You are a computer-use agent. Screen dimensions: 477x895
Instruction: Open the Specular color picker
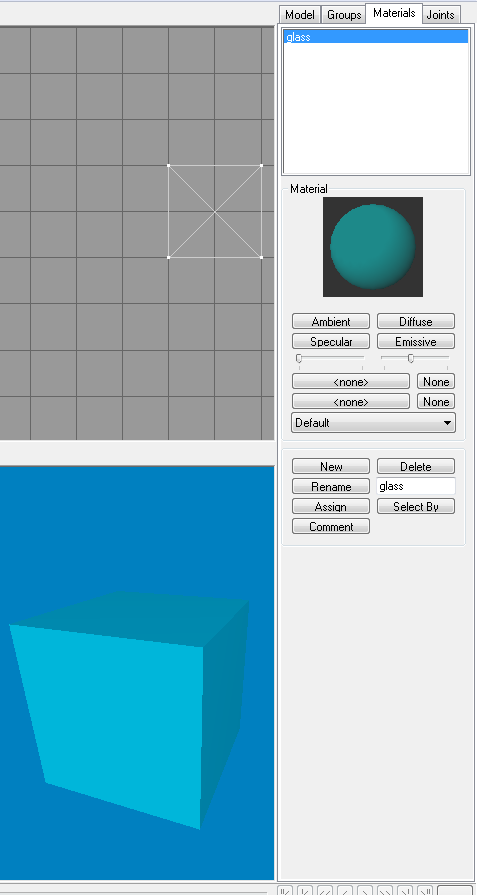coord(331,341)
